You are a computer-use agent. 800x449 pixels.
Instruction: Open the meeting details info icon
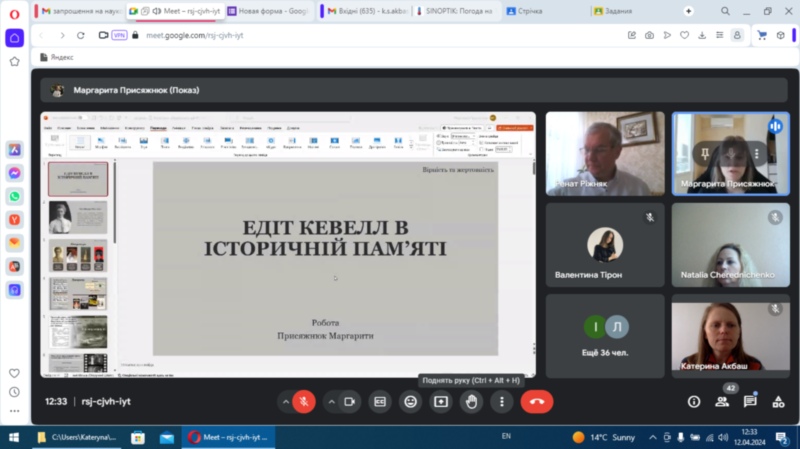coord(694,401)
